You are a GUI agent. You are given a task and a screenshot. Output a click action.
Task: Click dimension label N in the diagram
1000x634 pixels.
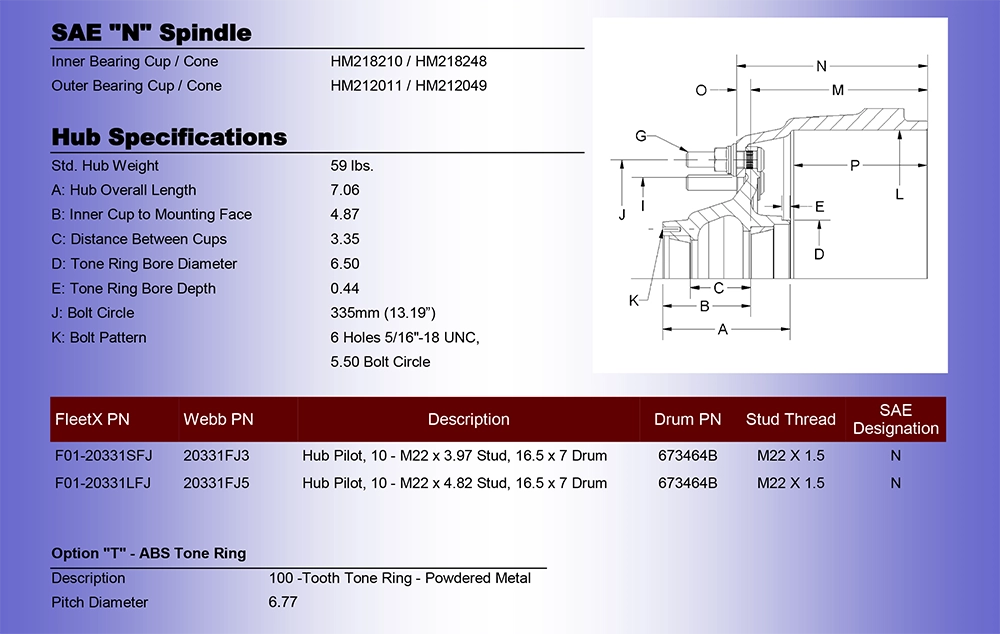821,66
